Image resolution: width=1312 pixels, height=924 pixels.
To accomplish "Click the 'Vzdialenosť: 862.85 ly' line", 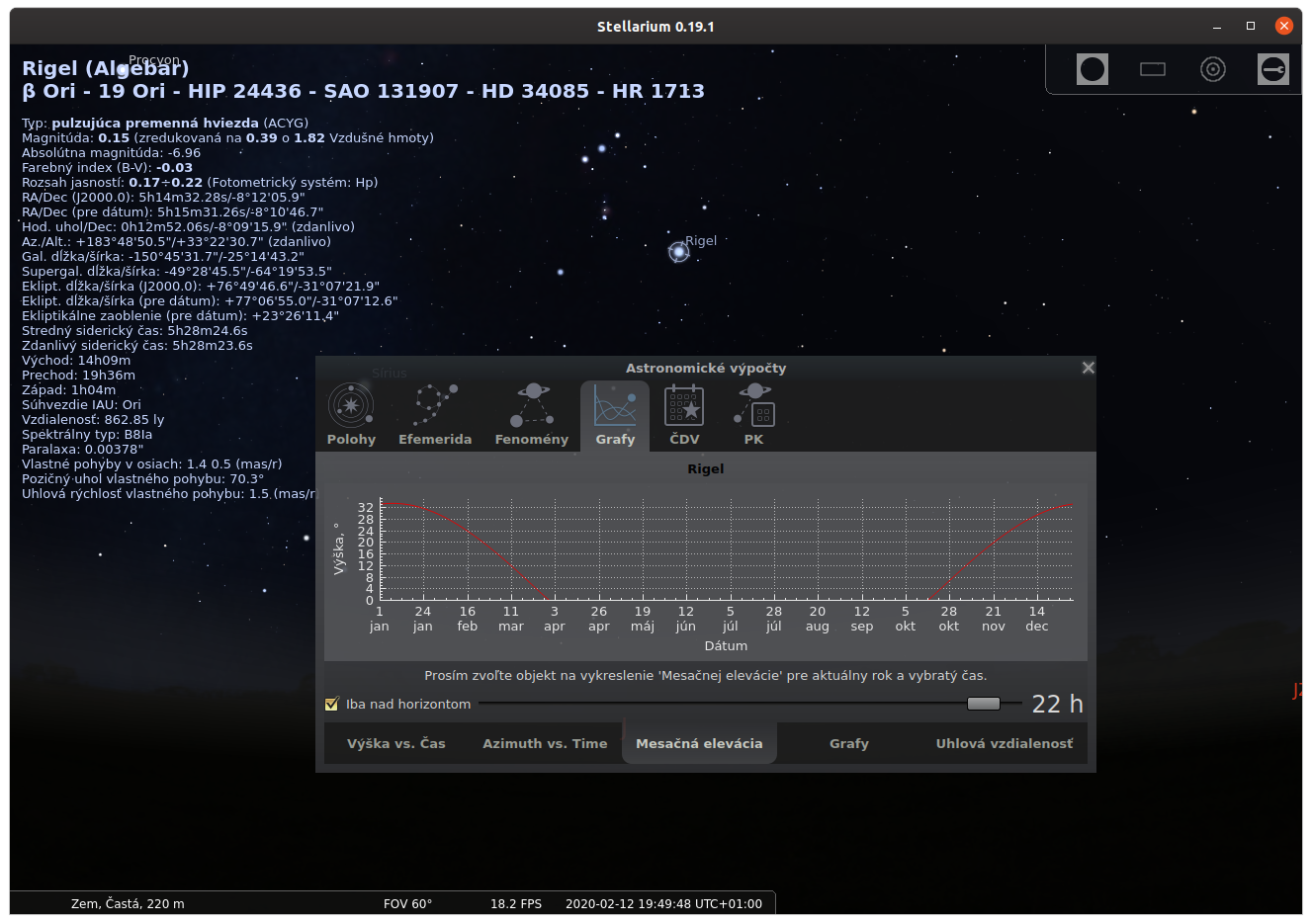I will click(93, 419).
